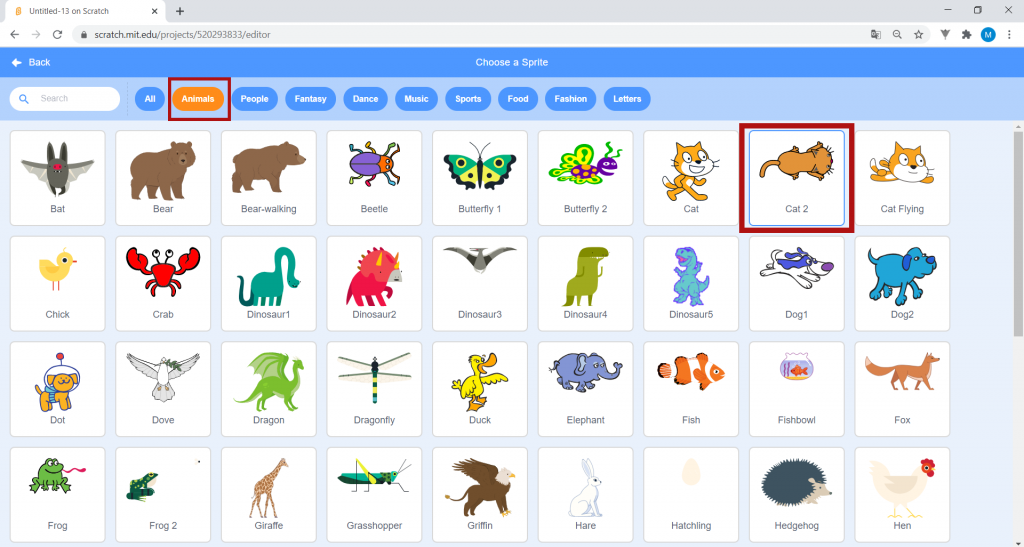
Task: Close the Untitled-13 on Scratch tab
Action: (155, 11)
